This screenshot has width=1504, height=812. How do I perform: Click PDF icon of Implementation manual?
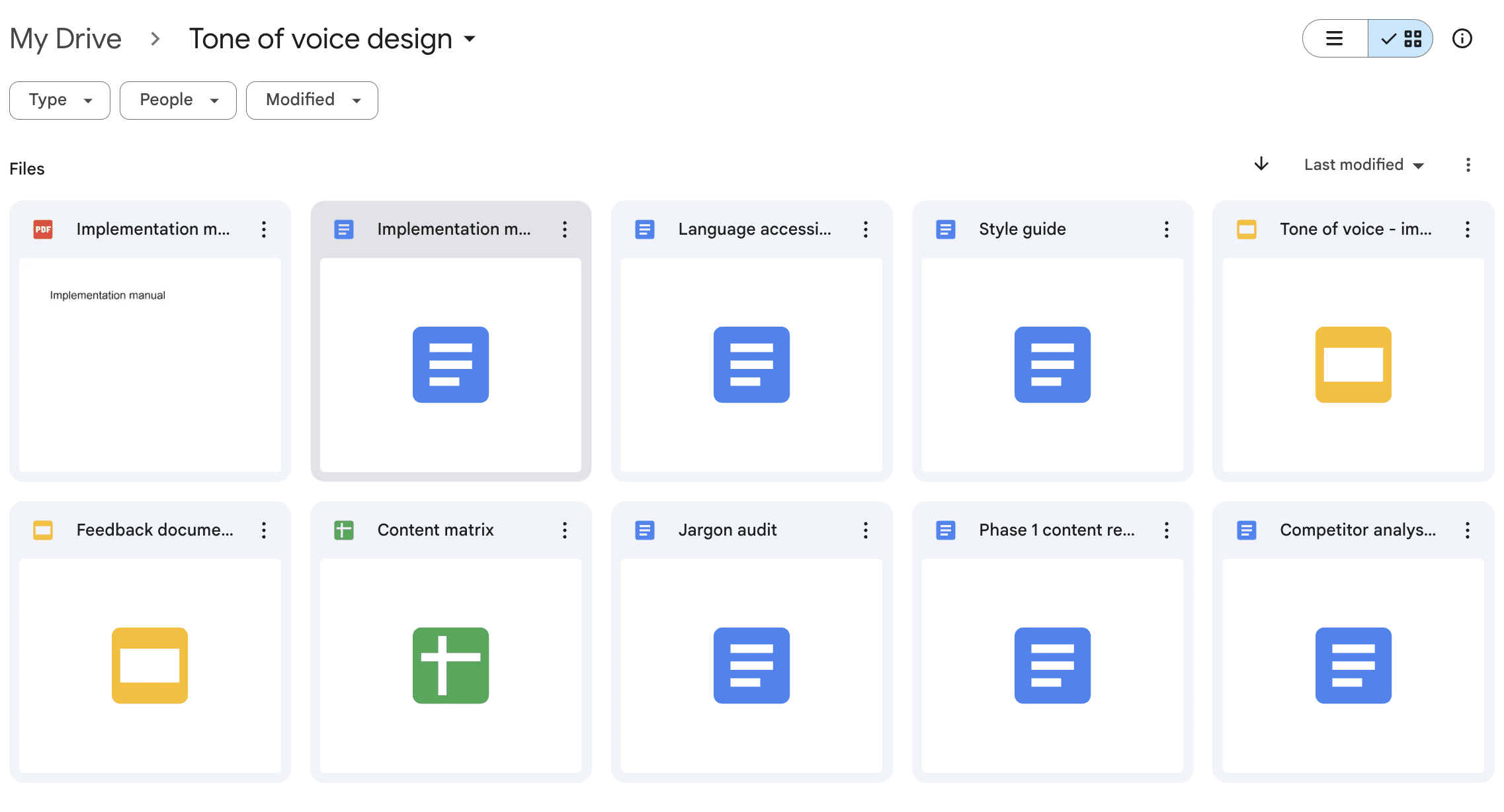click(43, 229)
